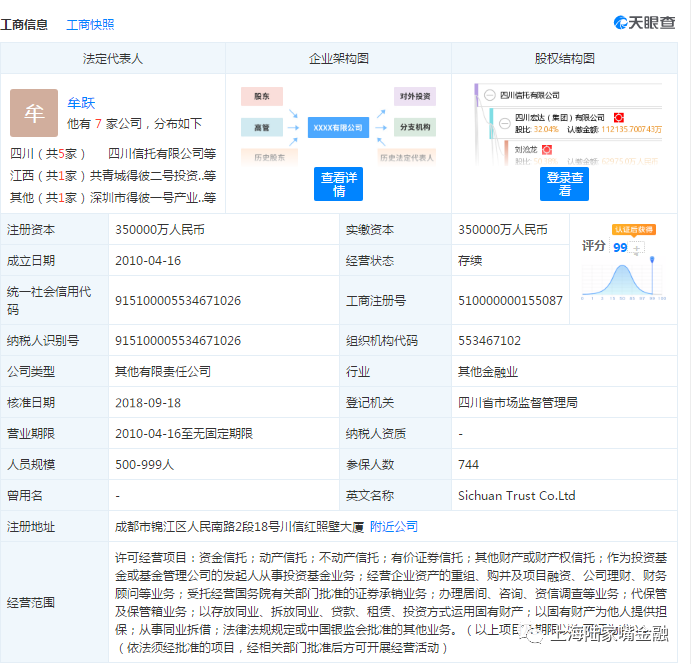This screenshot has width=691, height=664.
Task: Click 登录查看 button under equity structure
Action: point(564,184)
